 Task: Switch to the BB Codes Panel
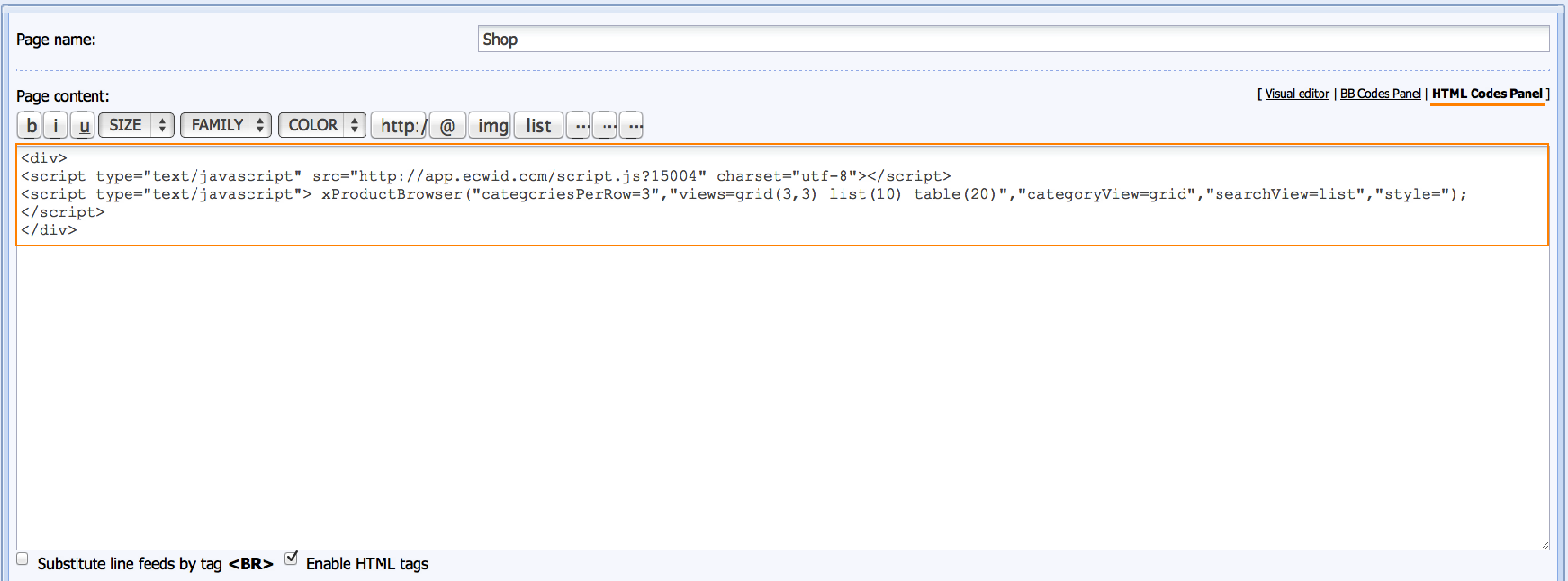point(1381,94)
